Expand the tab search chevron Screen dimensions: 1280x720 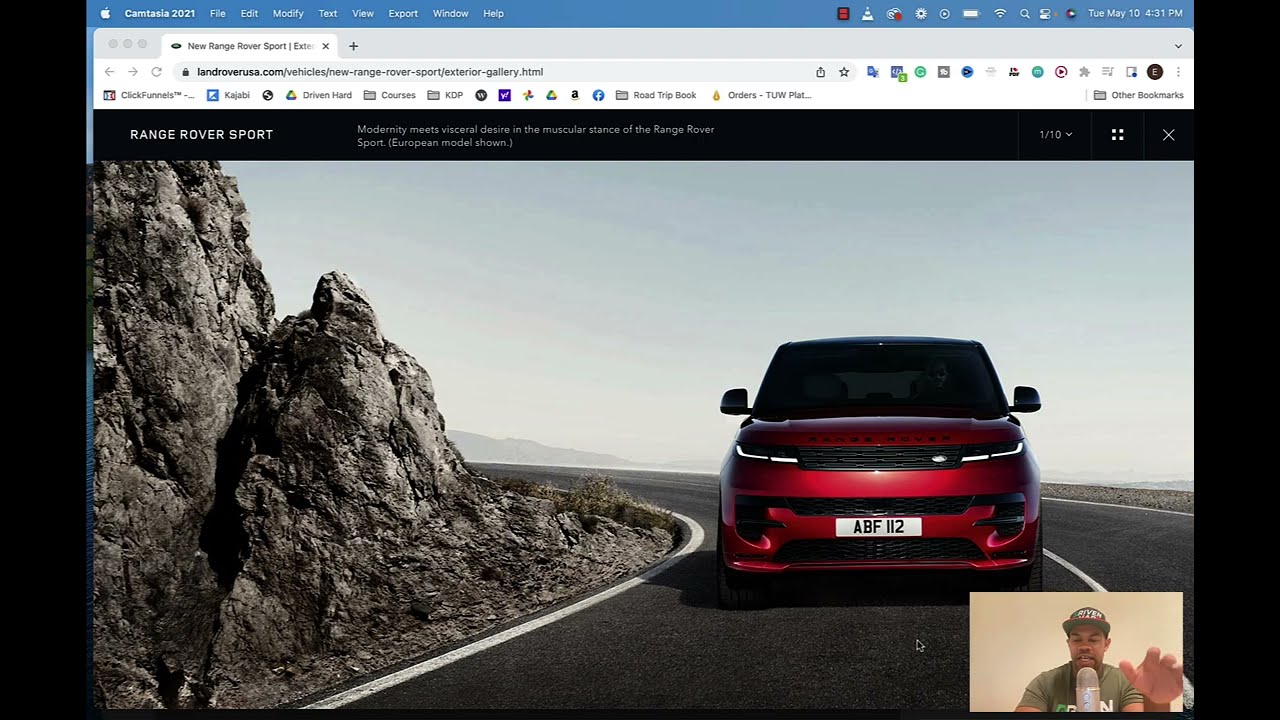(x=1178, y=46)
